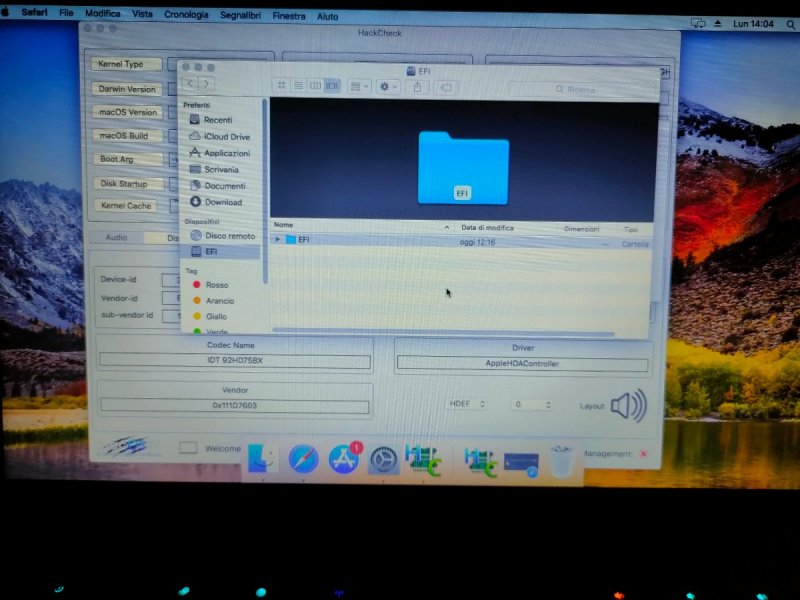Click the edit tags button in Finder toolbar
Image resolution: width=800 pixels, height=600 pixels.
click(x=445, y=88)
